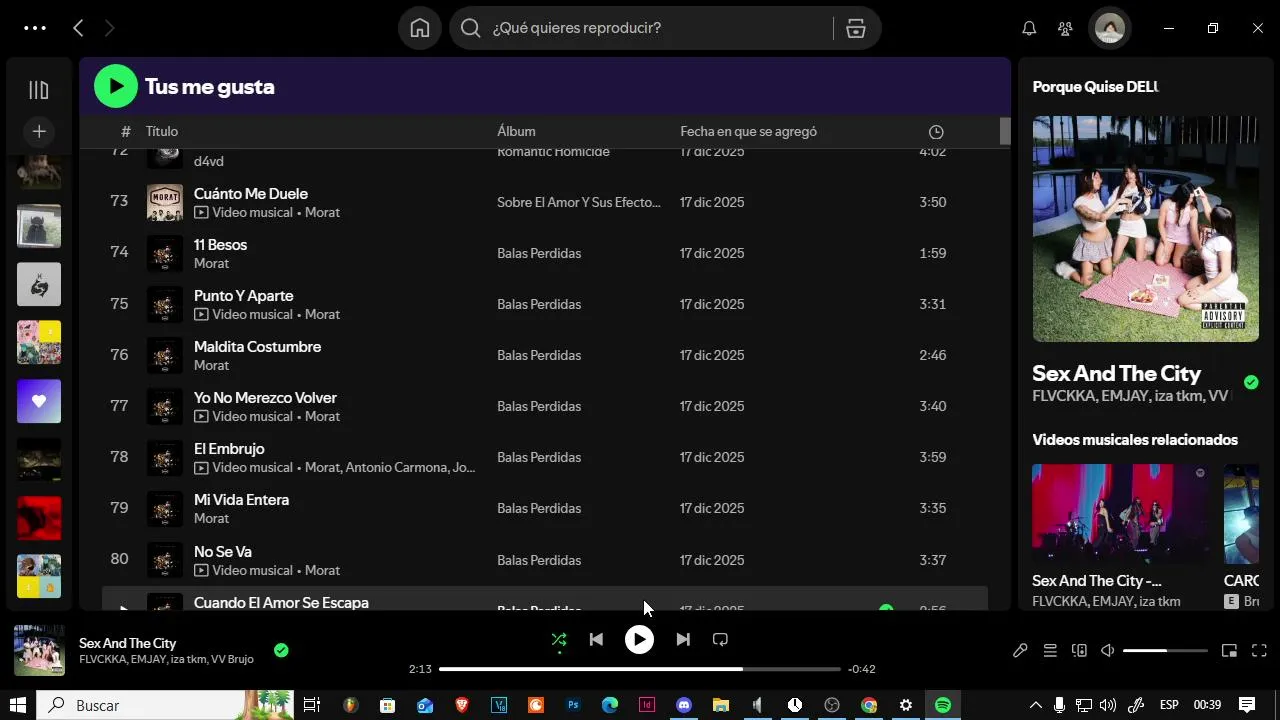Open the miniplayer icon

tap(1229, 650)
